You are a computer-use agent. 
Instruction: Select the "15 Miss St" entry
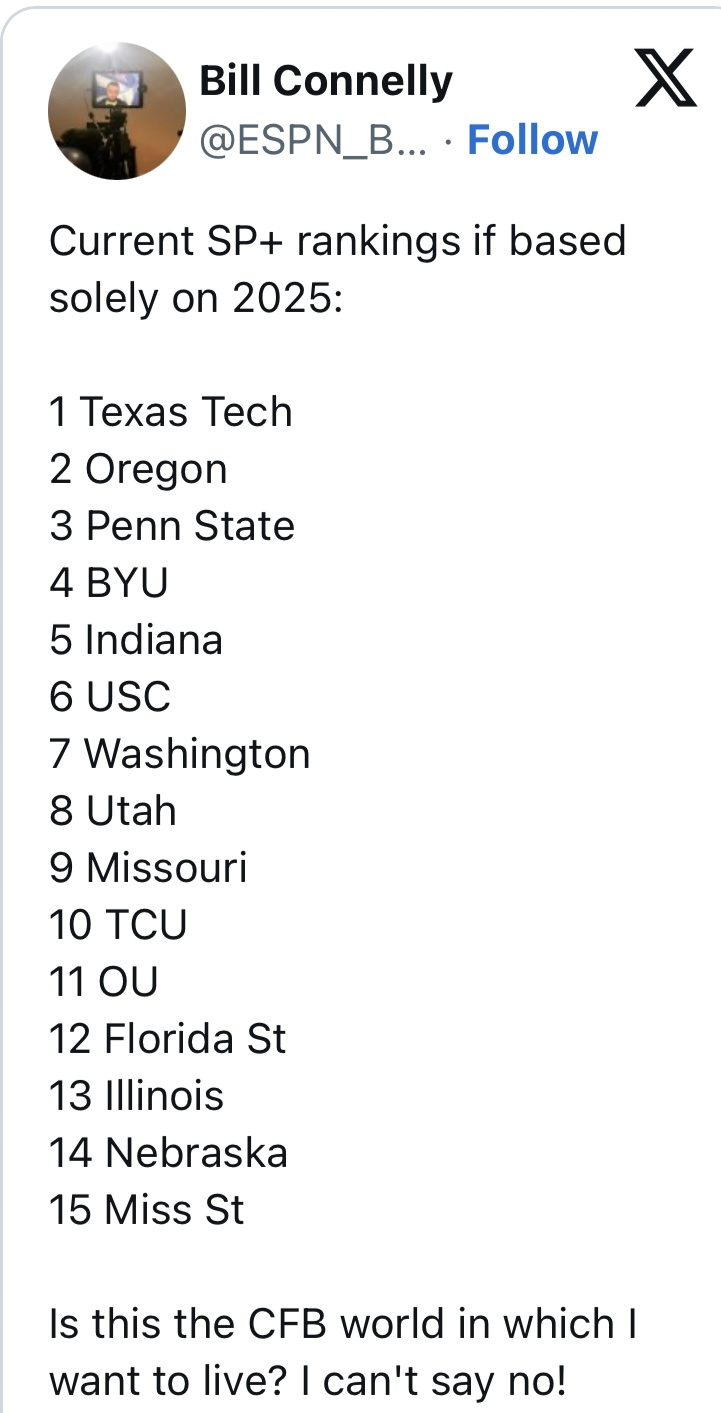pos(147,1210)
